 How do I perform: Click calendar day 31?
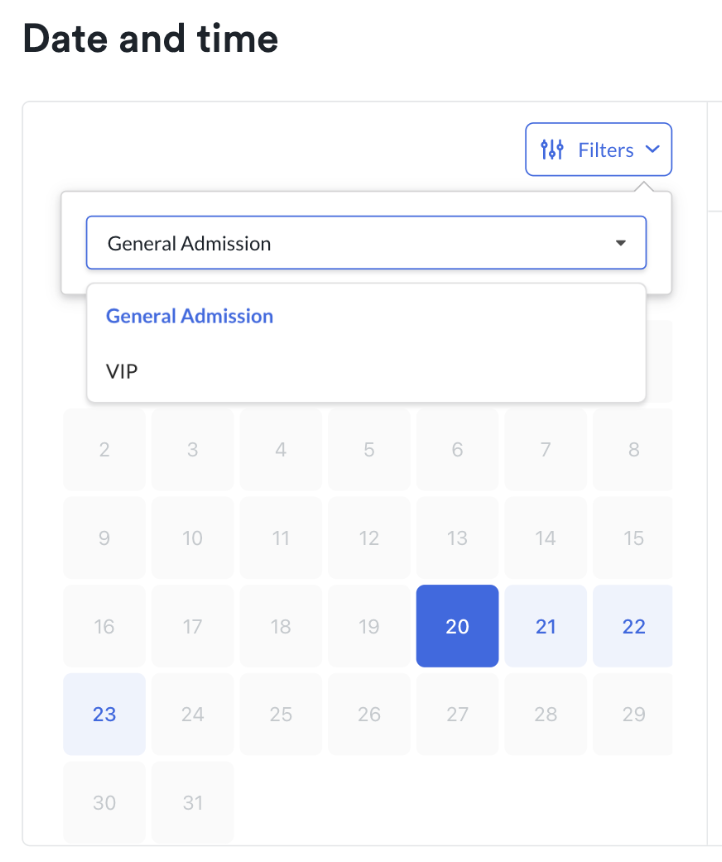[x=192, y=803]
